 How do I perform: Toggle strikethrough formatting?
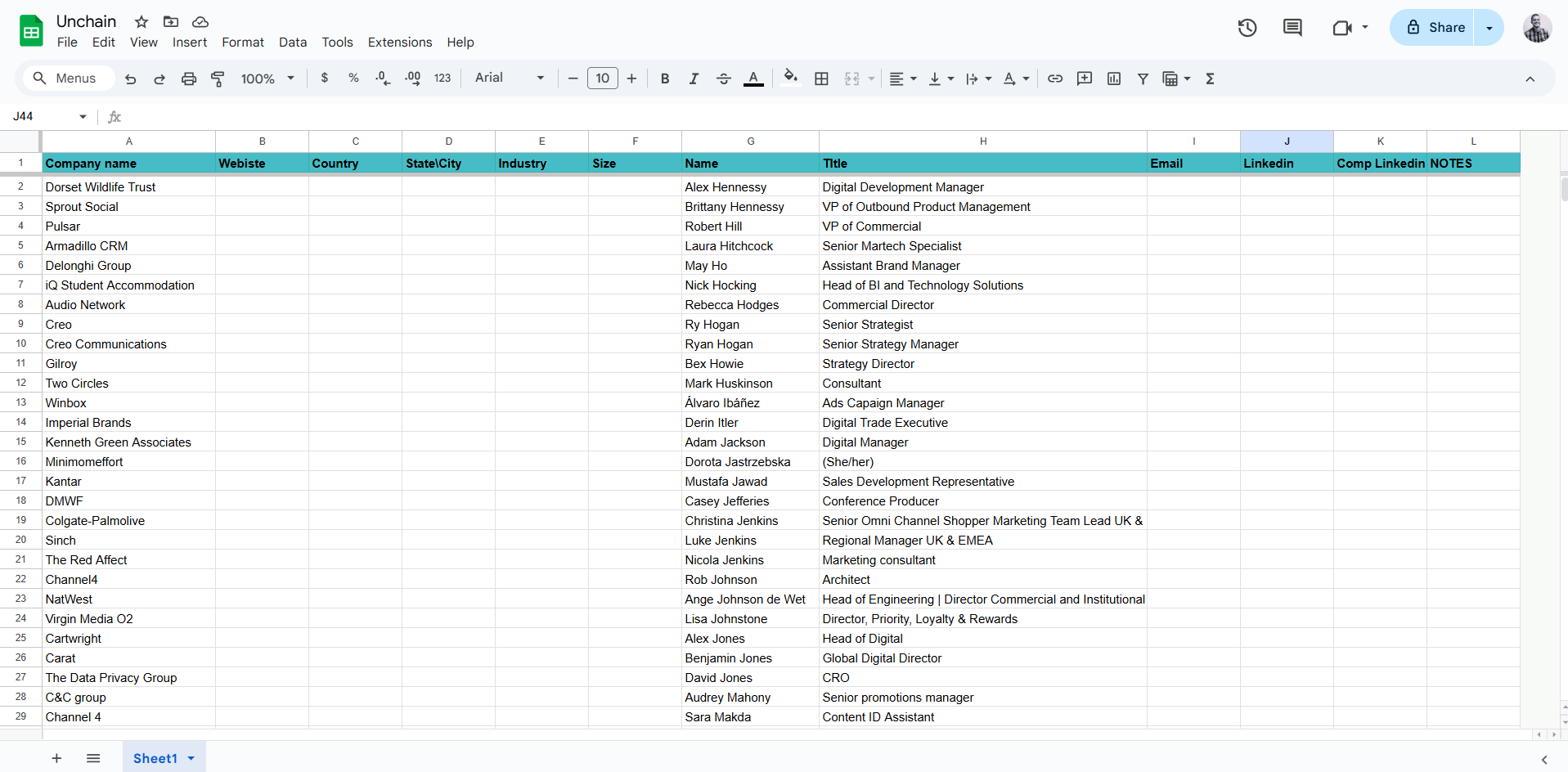(x=724, y=79)
